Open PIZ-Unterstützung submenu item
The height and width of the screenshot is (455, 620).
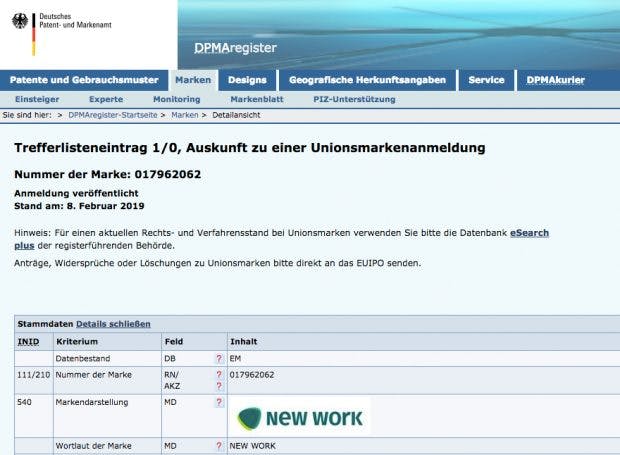coord(354,99)
